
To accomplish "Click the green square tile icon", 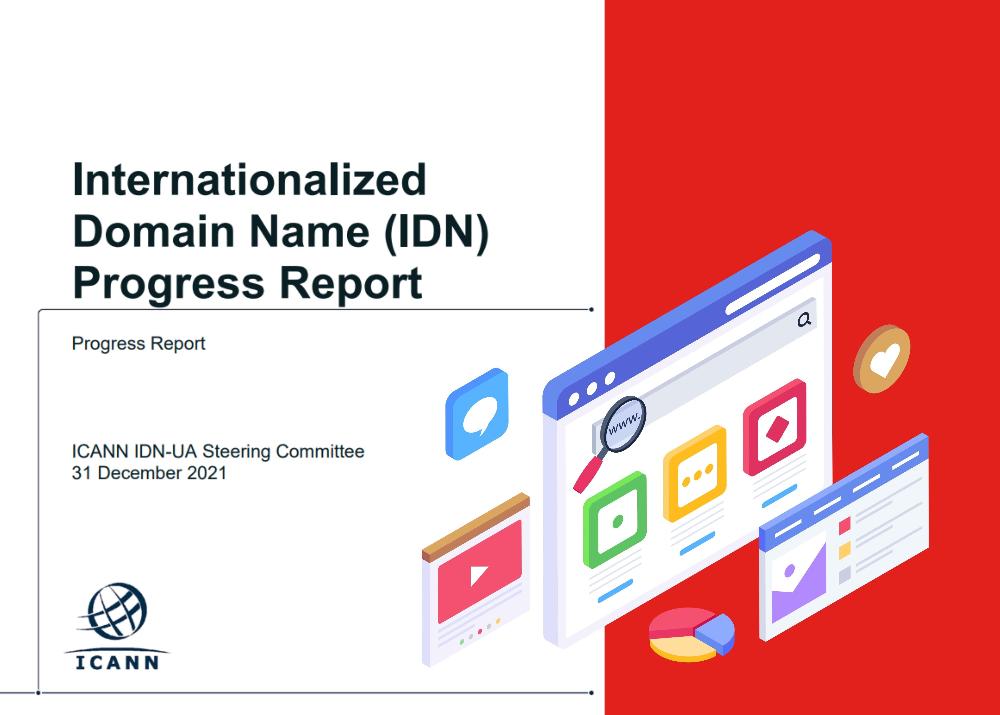I will [x=615, y=520].
